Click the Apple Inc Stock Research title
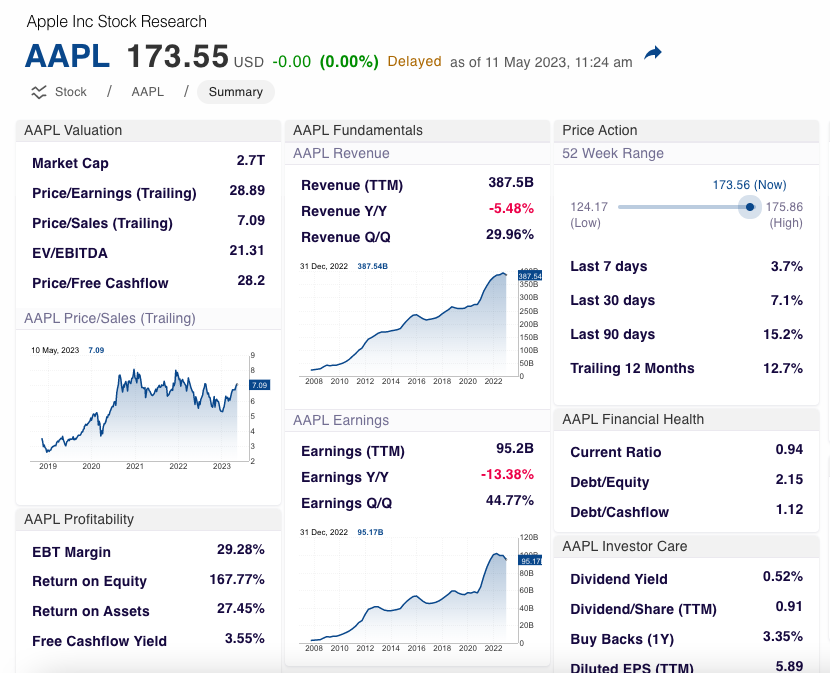Screen dimensions: 830x673 (x=116, y=22)
